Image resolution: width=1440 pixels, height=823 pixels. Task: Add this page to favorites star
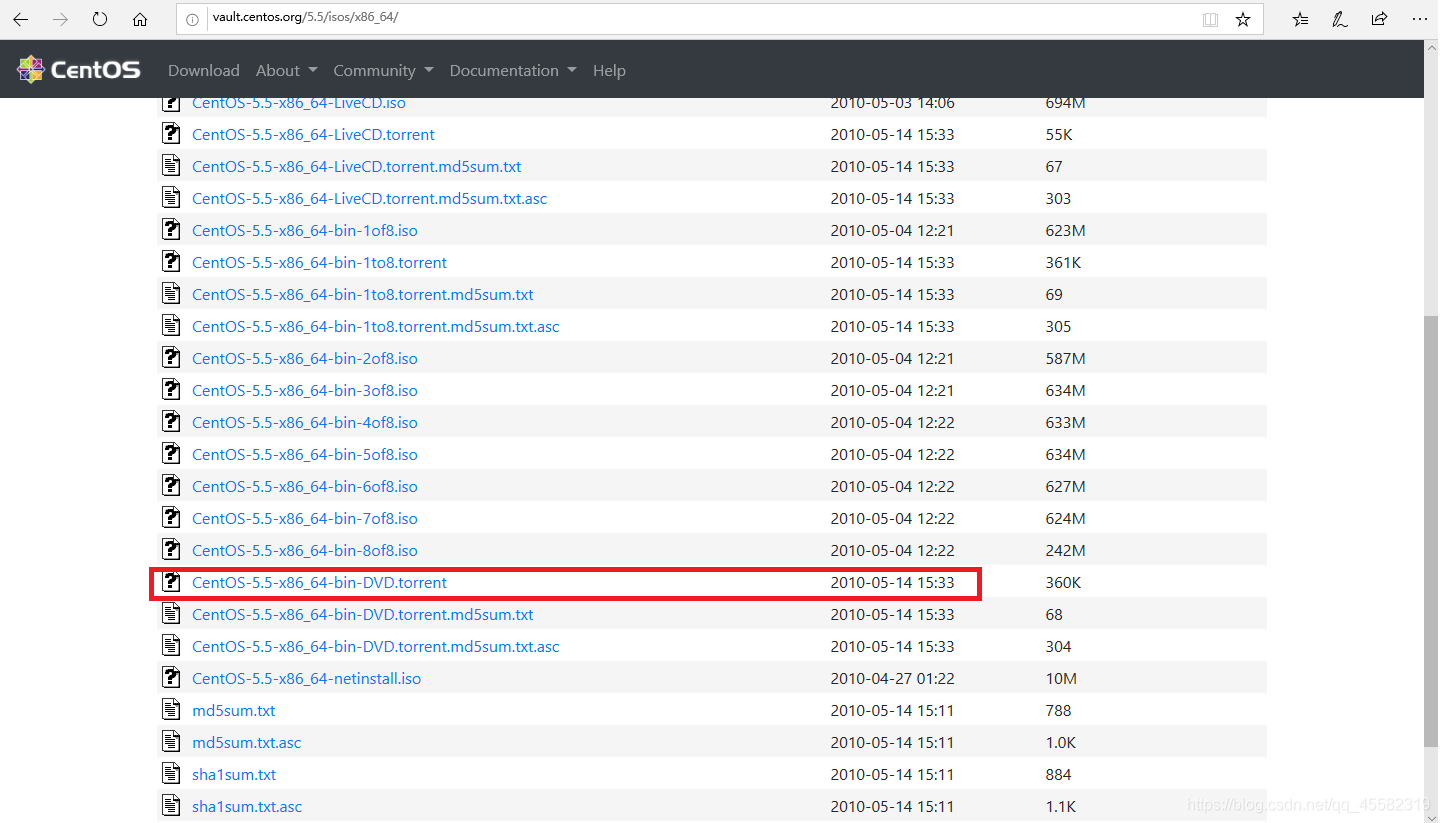pos(1243,19)
